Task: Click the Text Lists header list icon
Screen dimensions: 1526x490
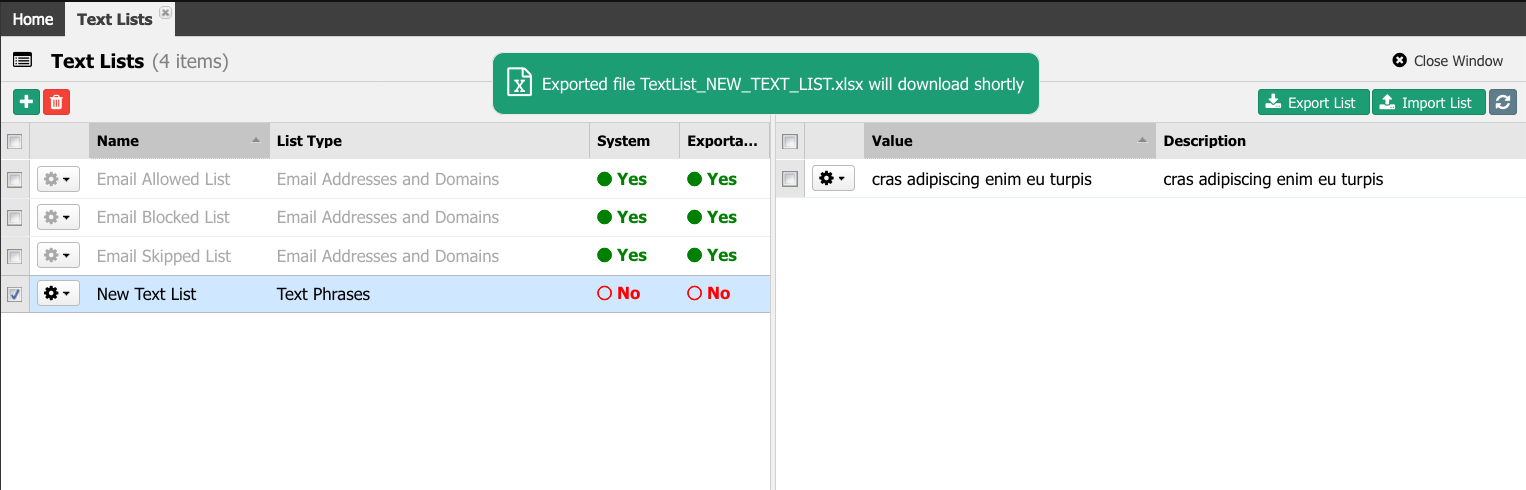Action: click(22, 60)
